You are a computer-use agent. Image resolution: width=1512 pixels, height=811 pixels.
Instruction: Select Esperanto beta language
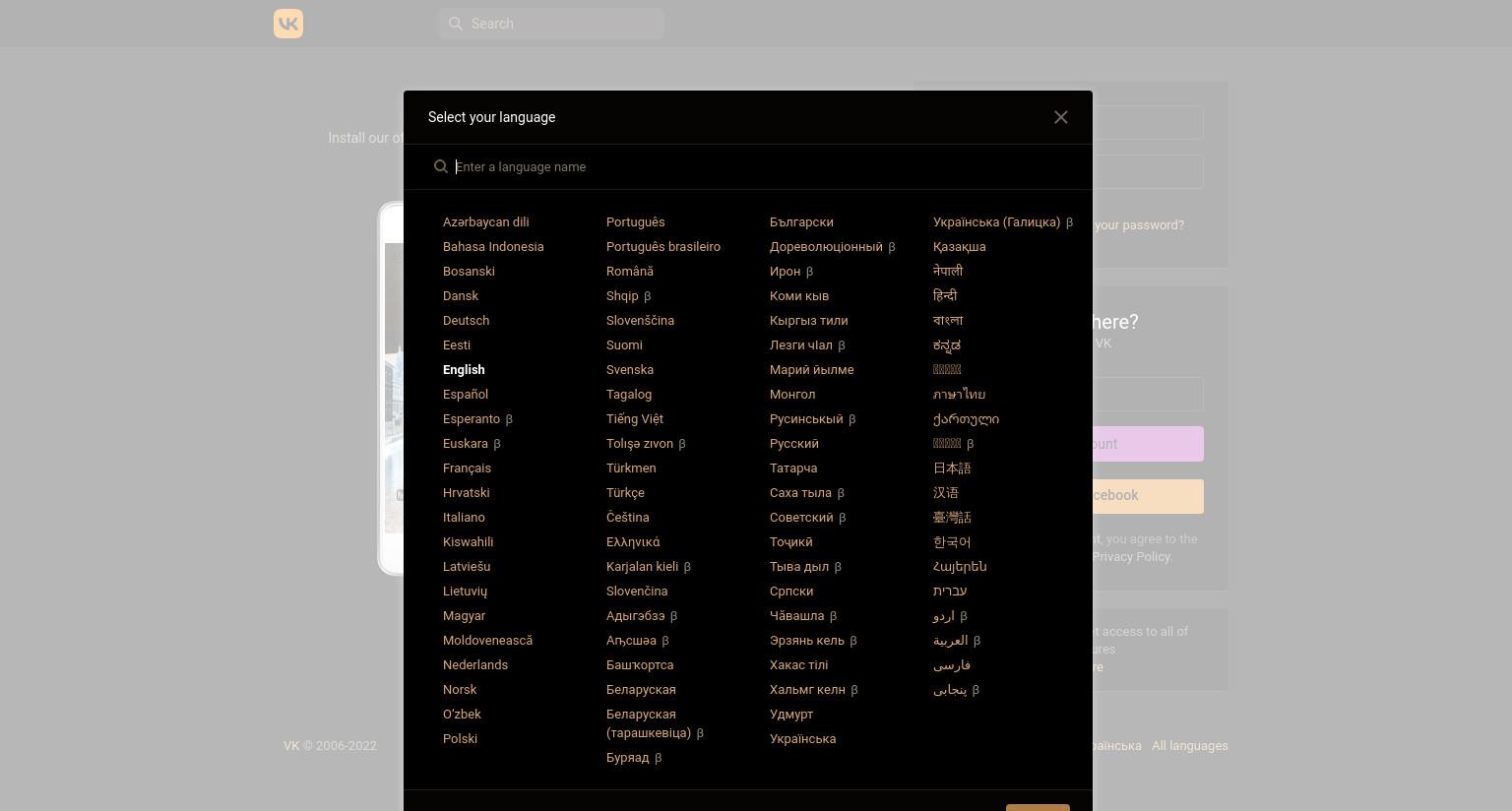(472, 419)
